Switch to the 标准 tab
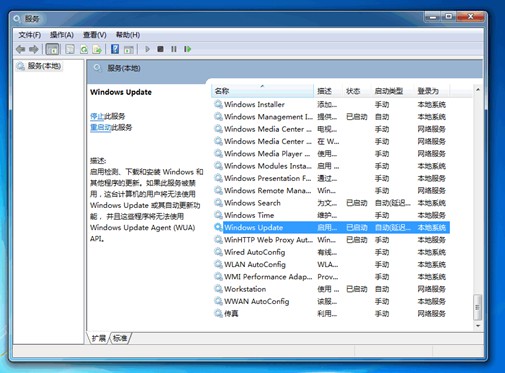The height and width of the screenshot is (373, 505). [x=120, y=338]
